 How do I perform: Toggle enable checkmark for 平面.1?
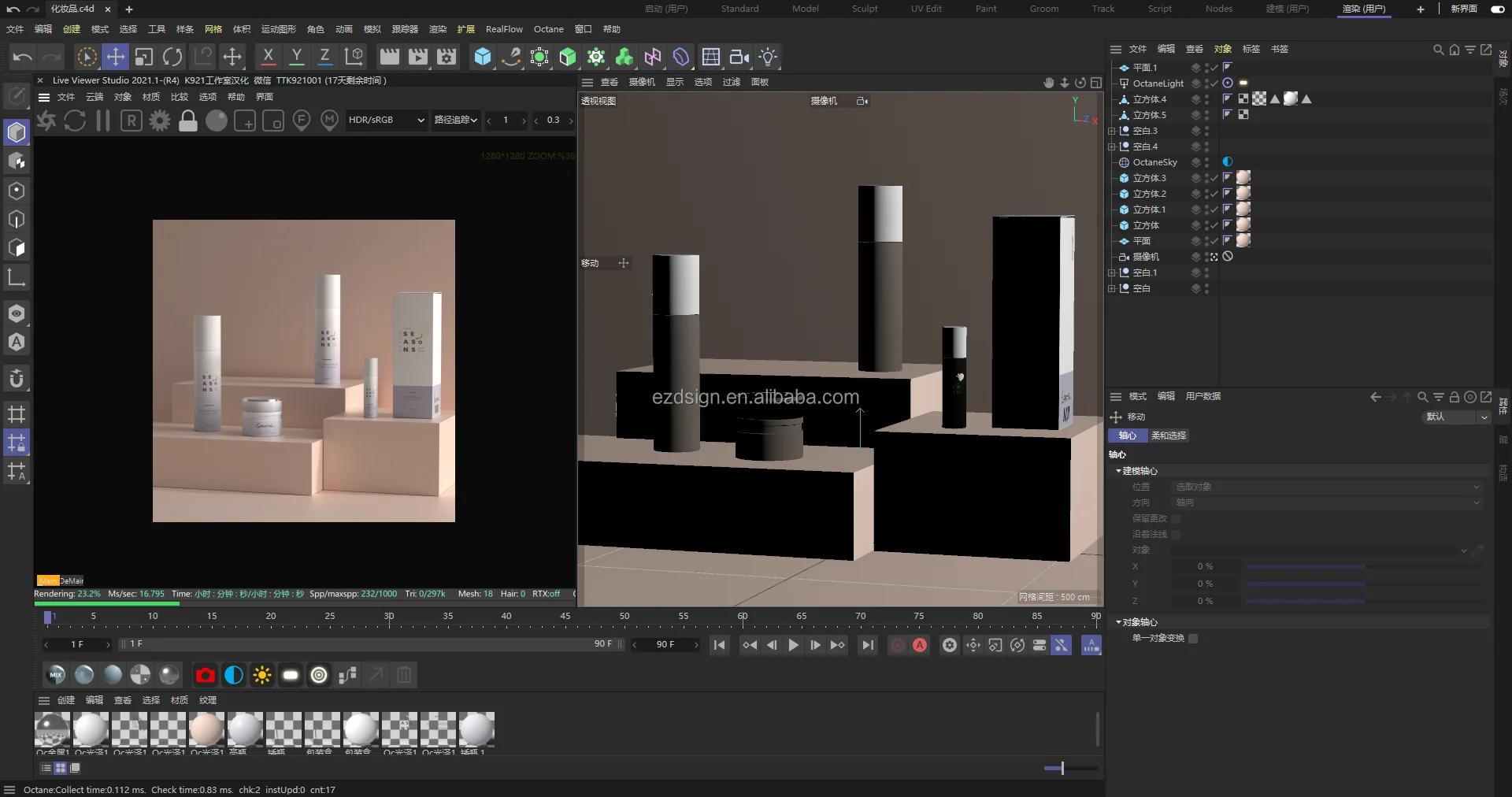pyautogui.click(x=1214, y=68)
